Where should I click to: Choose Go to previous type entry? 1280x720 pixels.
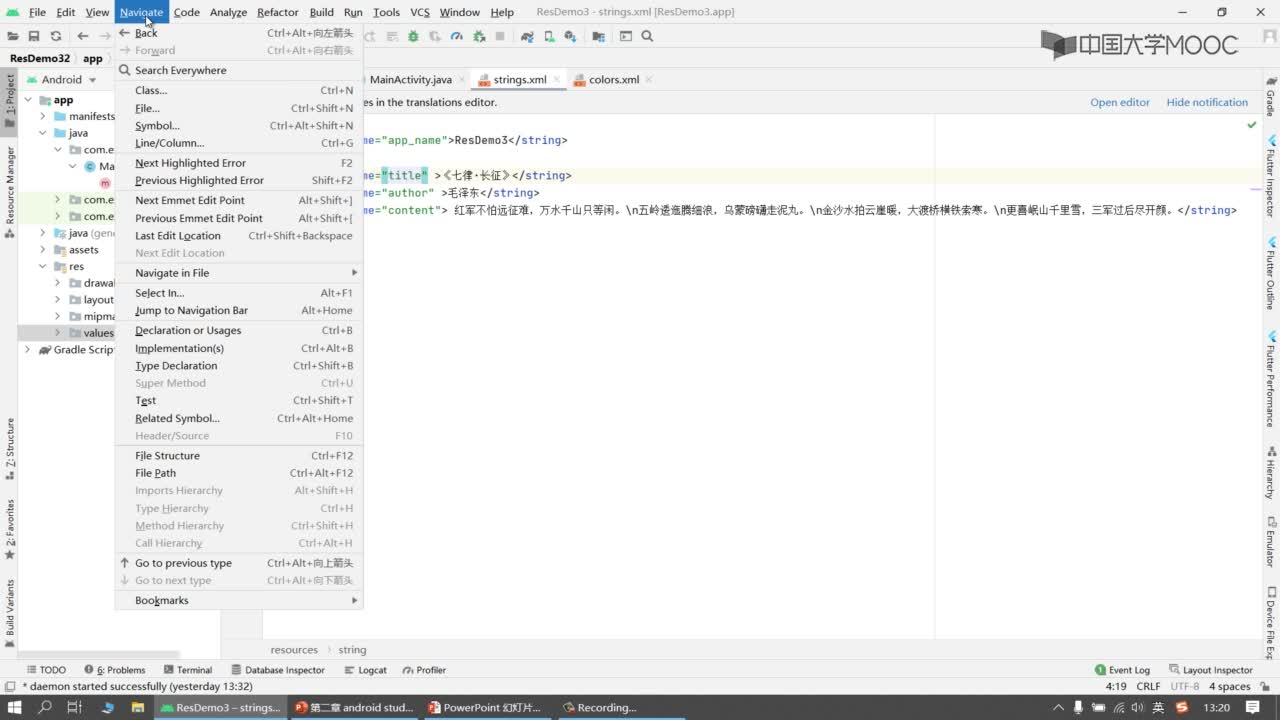pos(239,563)
